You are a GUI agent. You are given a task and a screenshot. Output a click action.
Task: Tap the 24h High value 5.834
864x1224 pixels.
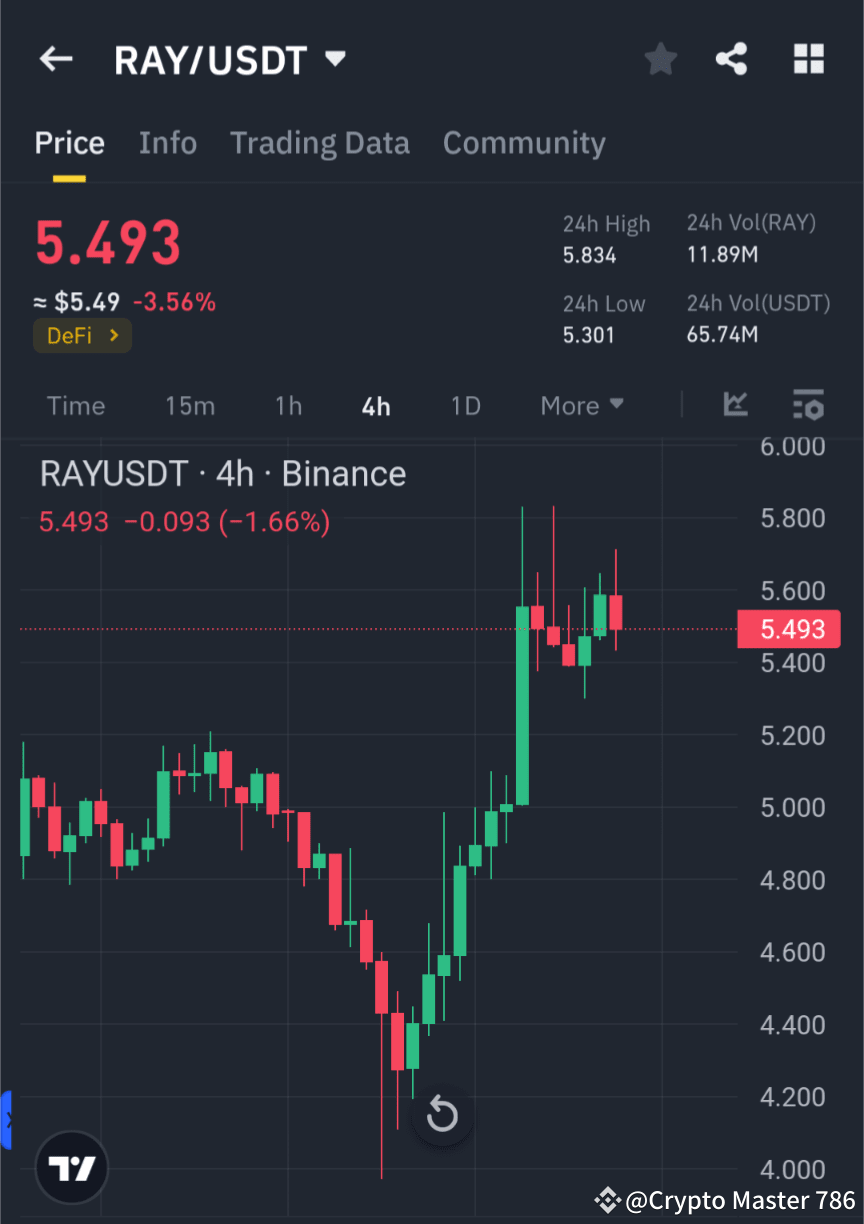[x=588, y=254]
